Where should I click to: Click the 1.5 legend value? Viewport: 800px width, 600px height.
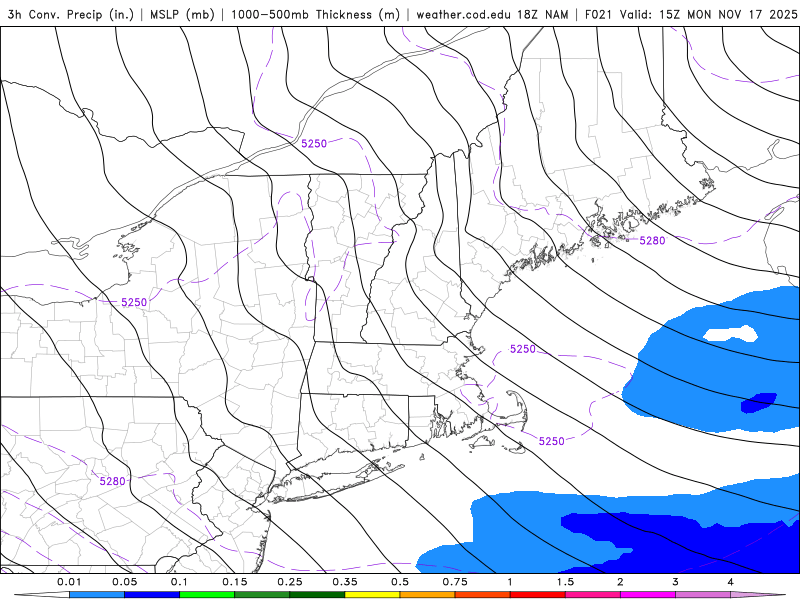coord(565,582)
